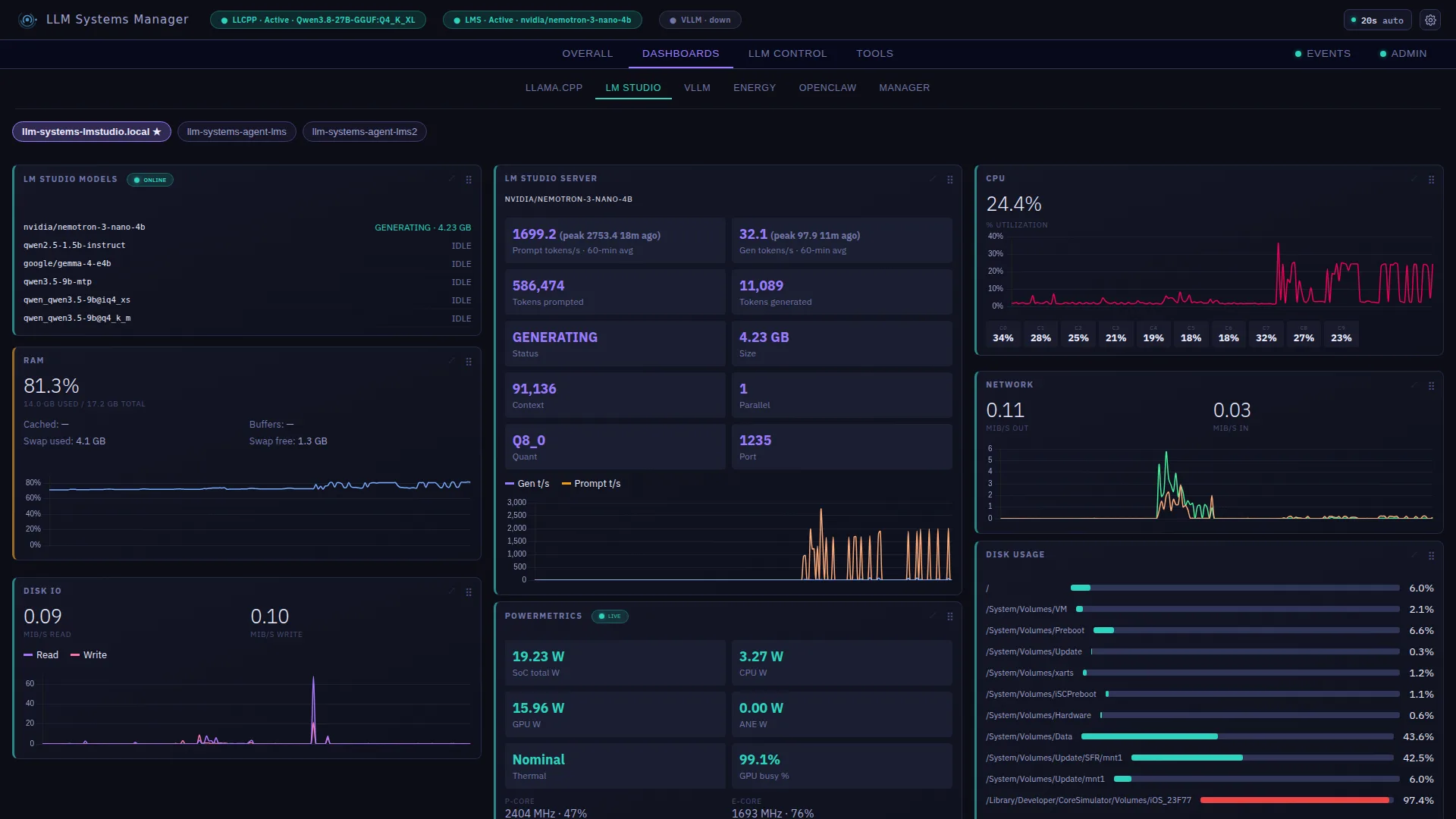Switch to the OVERALL tab
The width and height of the screenshot is (1456, 819).
point(587,54)
